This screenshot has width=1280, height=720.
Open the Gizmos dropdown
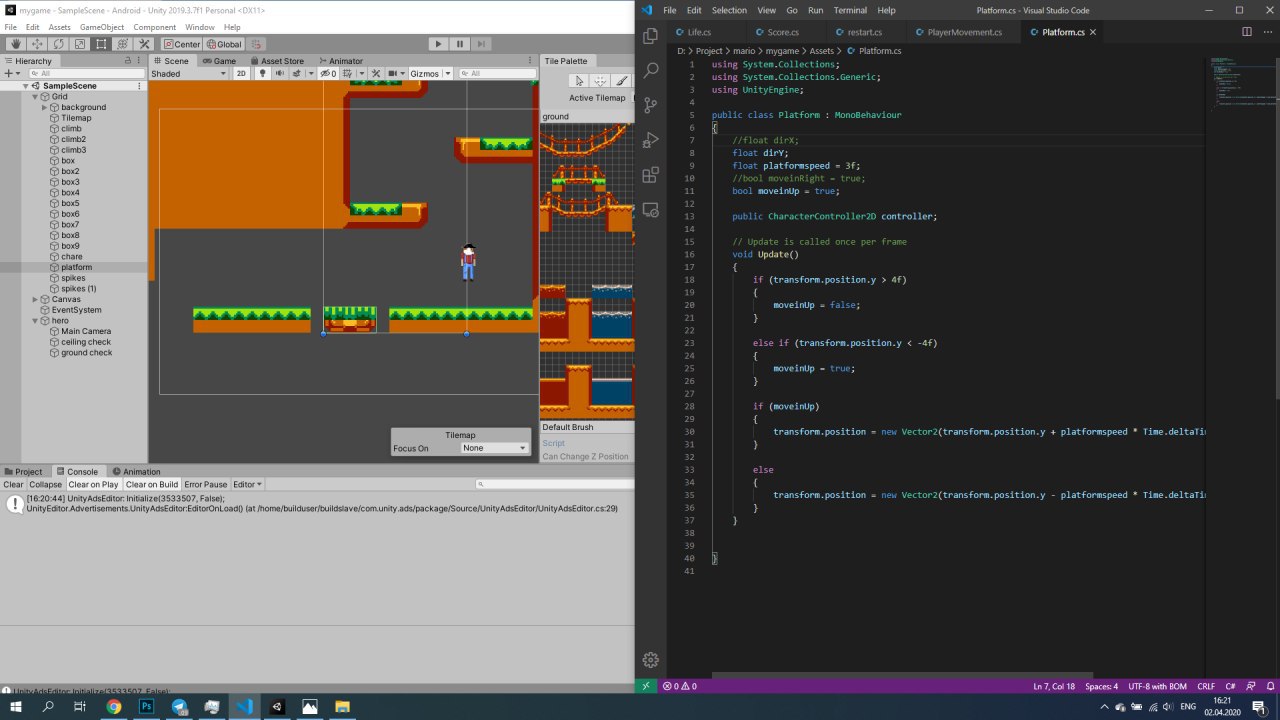tap(431, 73)
